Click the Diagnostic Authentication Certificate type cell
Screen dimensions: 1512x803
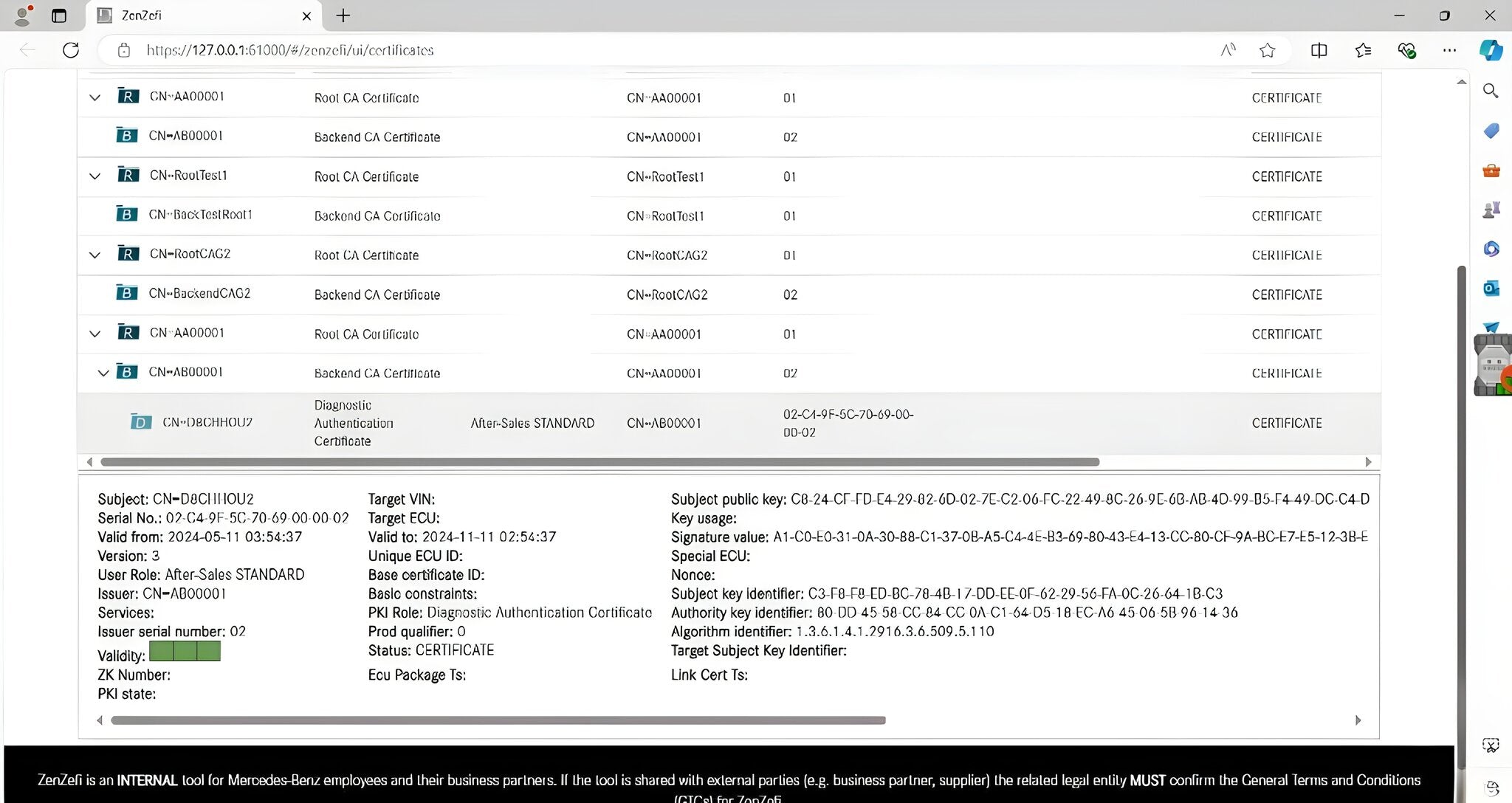(354, 423)
